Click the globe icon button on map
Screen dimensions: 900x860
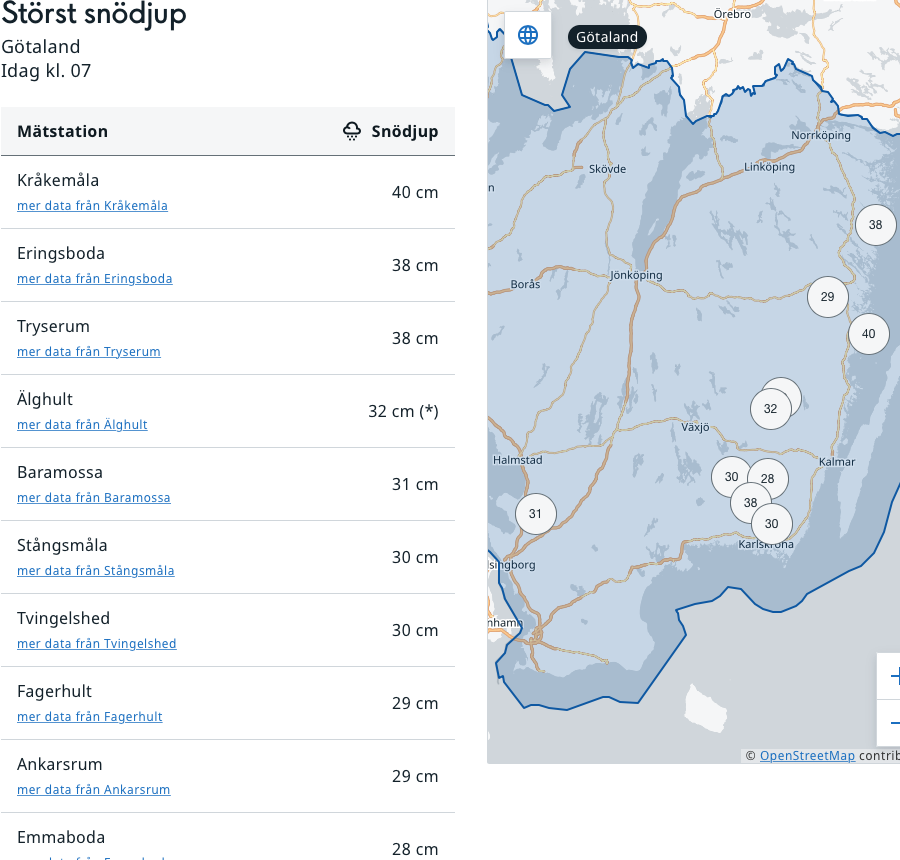[528, 36]
